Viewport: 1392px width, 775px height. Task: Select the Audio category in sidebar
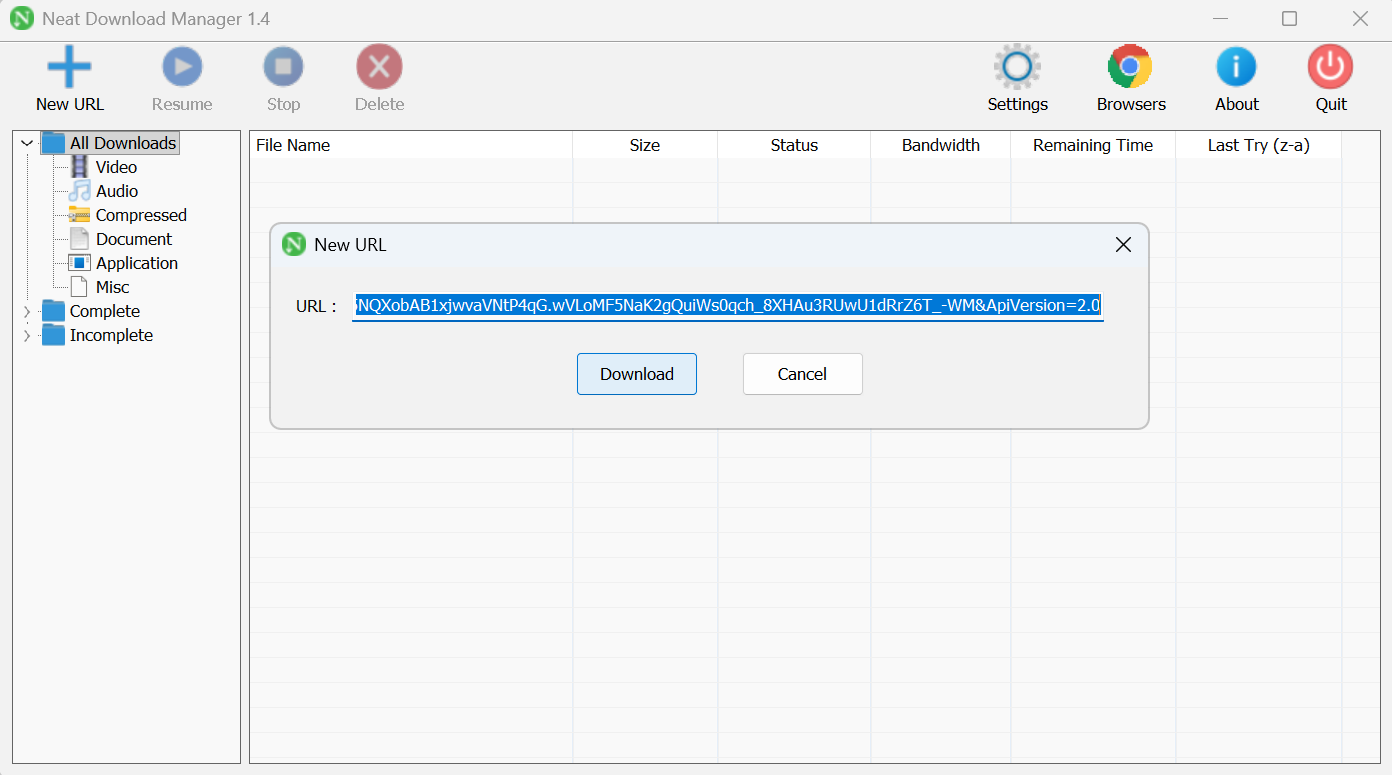pyautogui.click(x=116, y=191)
